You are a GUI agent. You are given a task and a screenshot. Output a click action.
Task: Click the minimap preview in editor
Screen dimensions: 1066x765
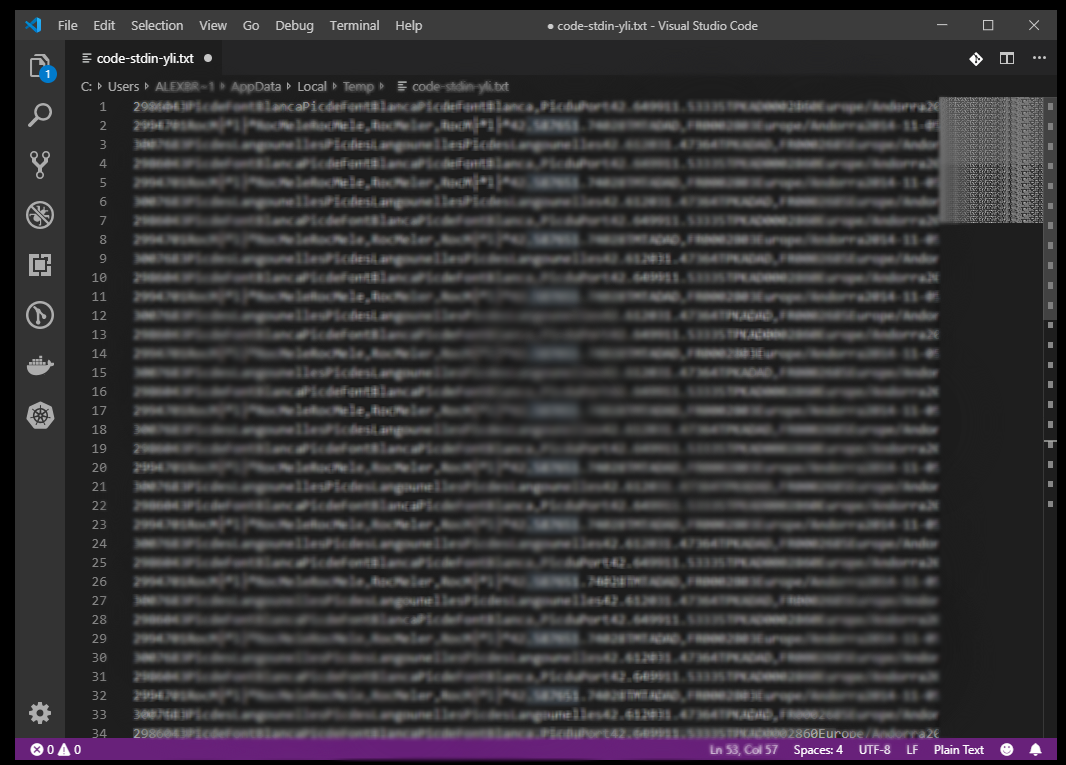tap(991, 160)
